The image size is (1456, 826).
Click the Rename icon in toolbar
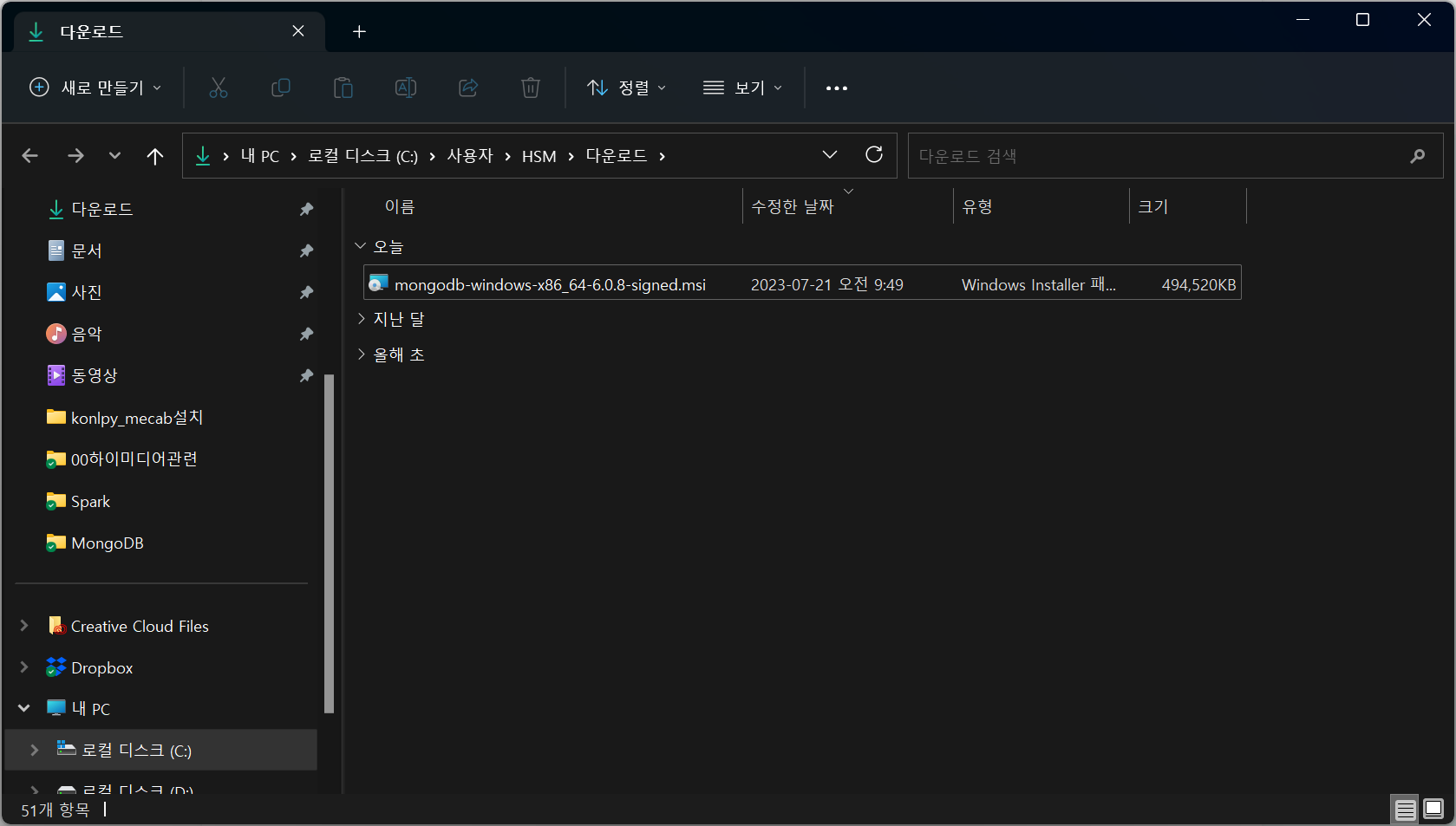(405, 88)
